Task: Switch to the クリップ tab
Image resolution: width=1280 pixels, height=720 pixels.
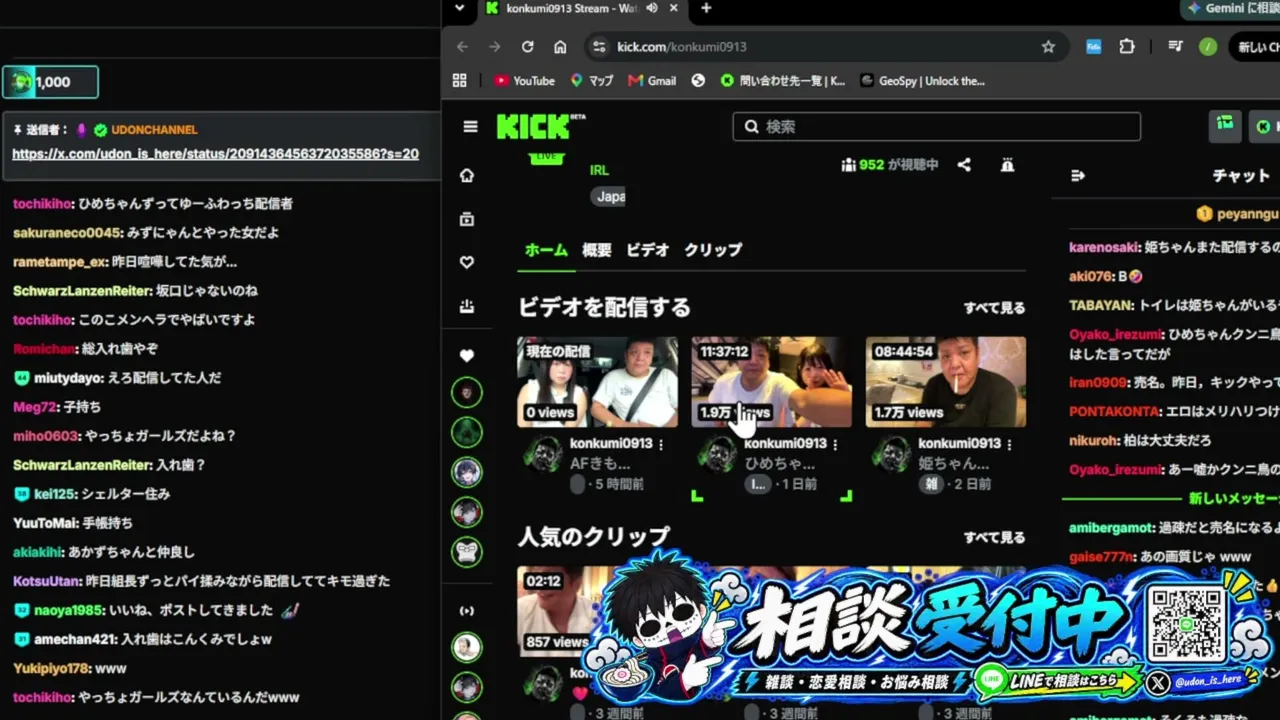Action: coord(713,250)
